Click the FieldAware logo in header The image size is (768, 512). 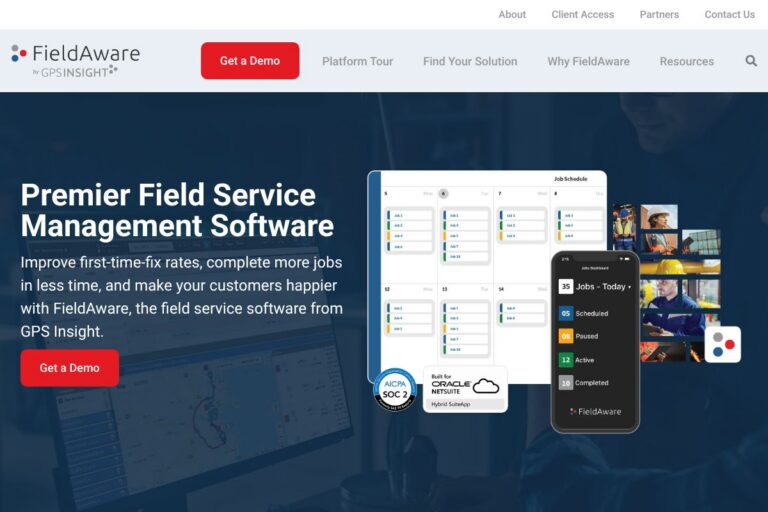pyautogui.click(x=76, y=60)
